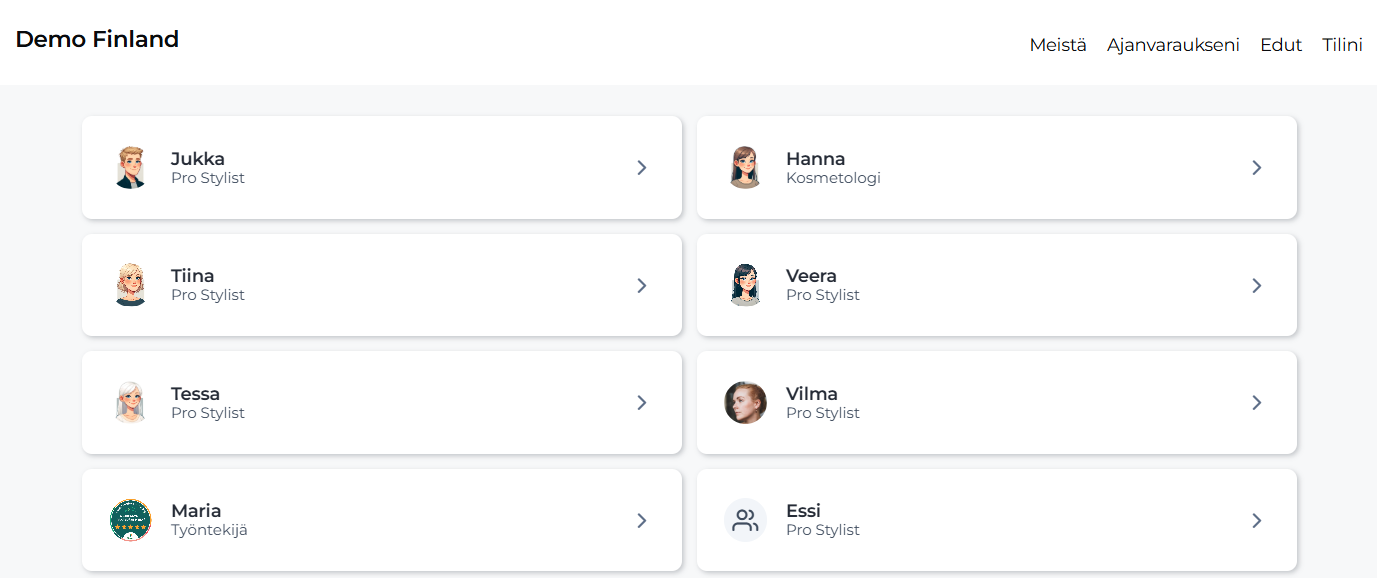Screen dimensions: 1377x578
Task: Click Veera's avatar with glasses
Action: click(x=745, y=285)
